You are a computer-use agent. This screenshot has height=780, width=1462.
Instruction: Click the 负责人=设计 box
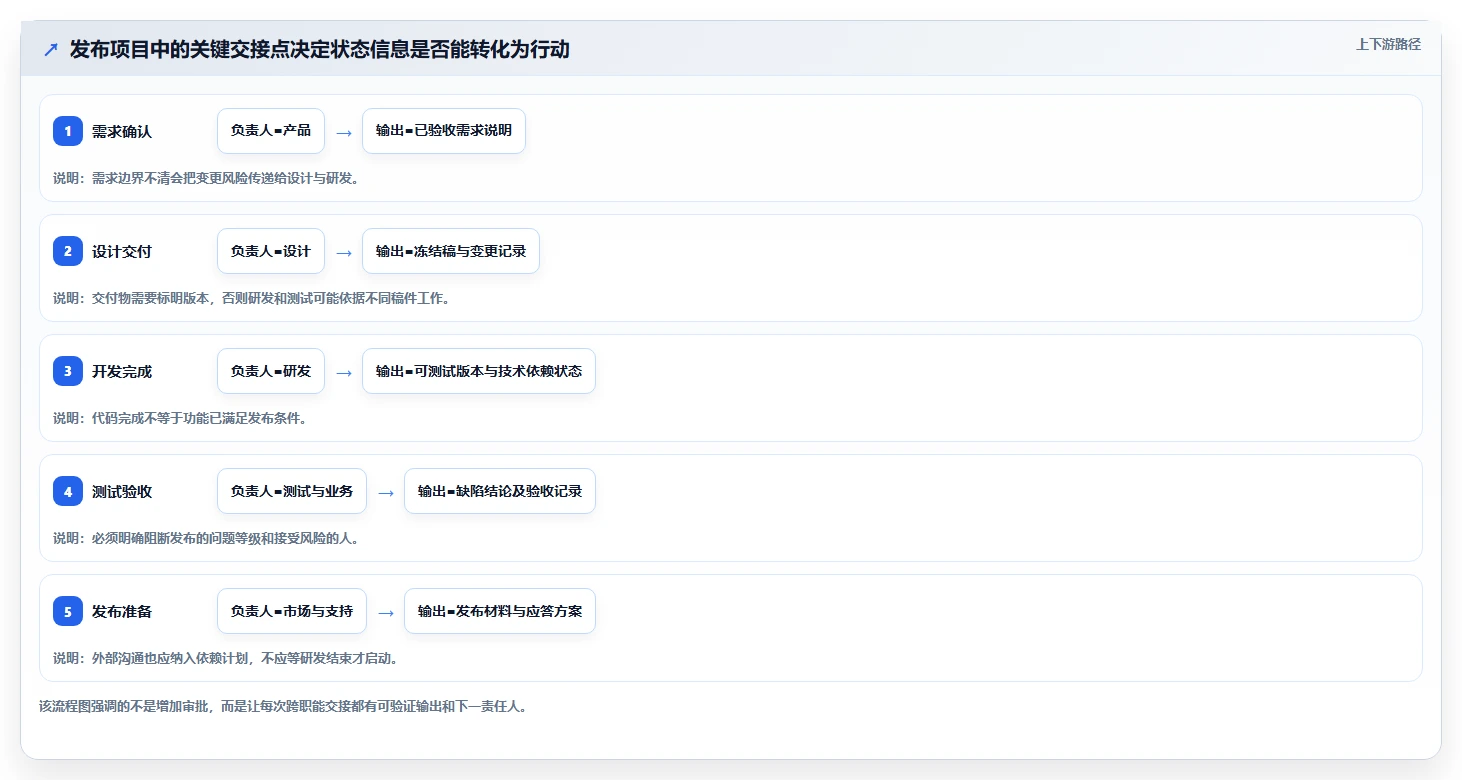[271, 251]
